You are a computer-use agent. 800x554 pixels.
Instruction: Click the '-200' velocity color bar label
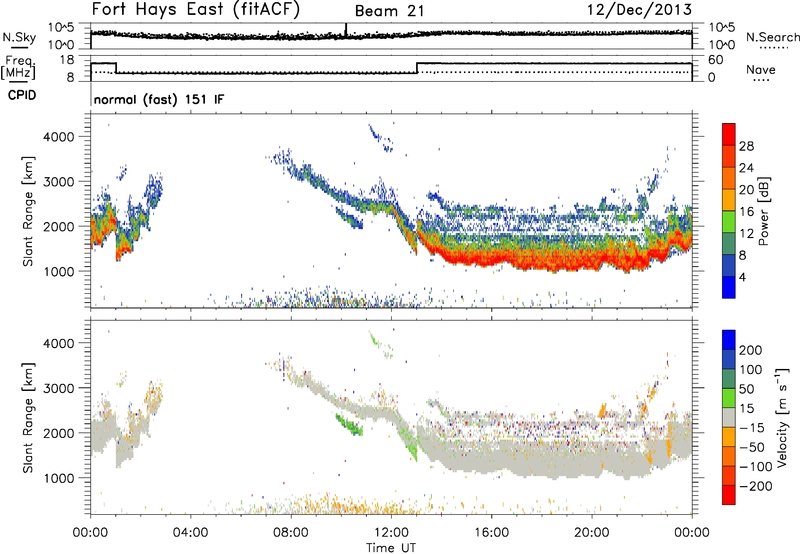757,486
